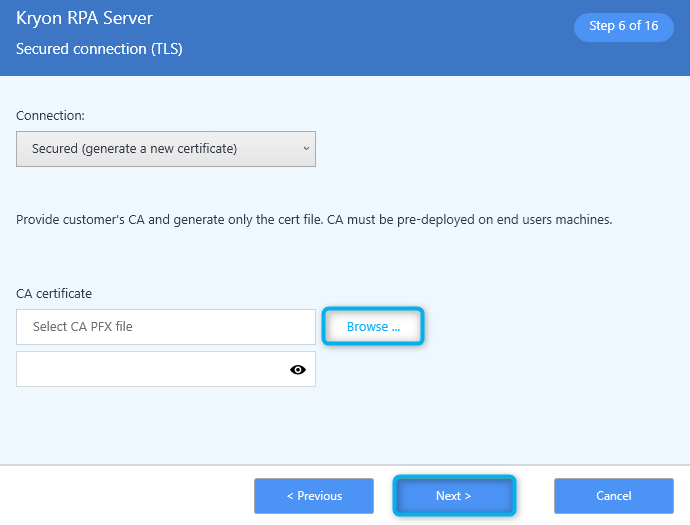Image resolution: width=690 pixels, height=525 pixels.
Task: Click the 'Step 6 of 16' badge
Action: (x=624, y=26)
